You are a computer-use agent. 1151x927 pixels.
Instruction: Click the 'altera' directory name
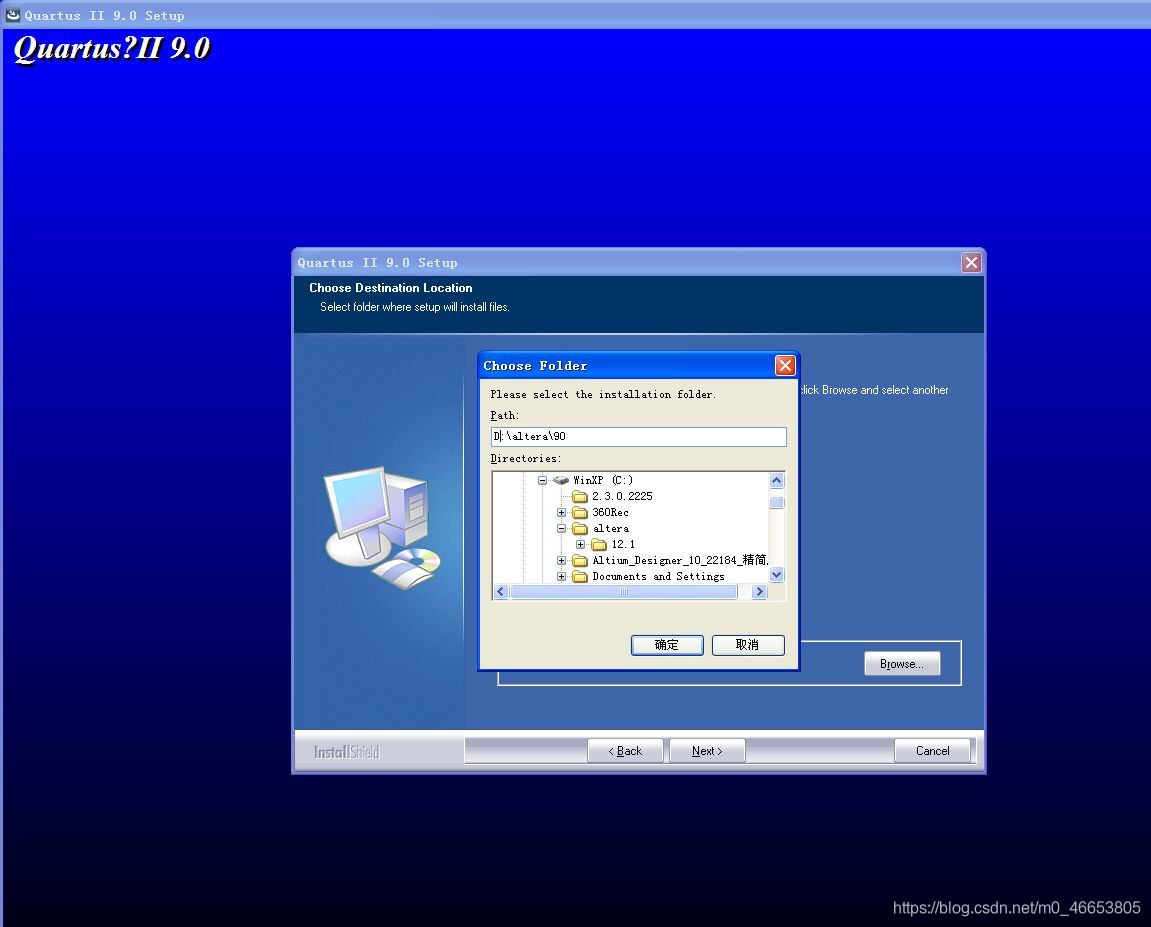[611, 528]
